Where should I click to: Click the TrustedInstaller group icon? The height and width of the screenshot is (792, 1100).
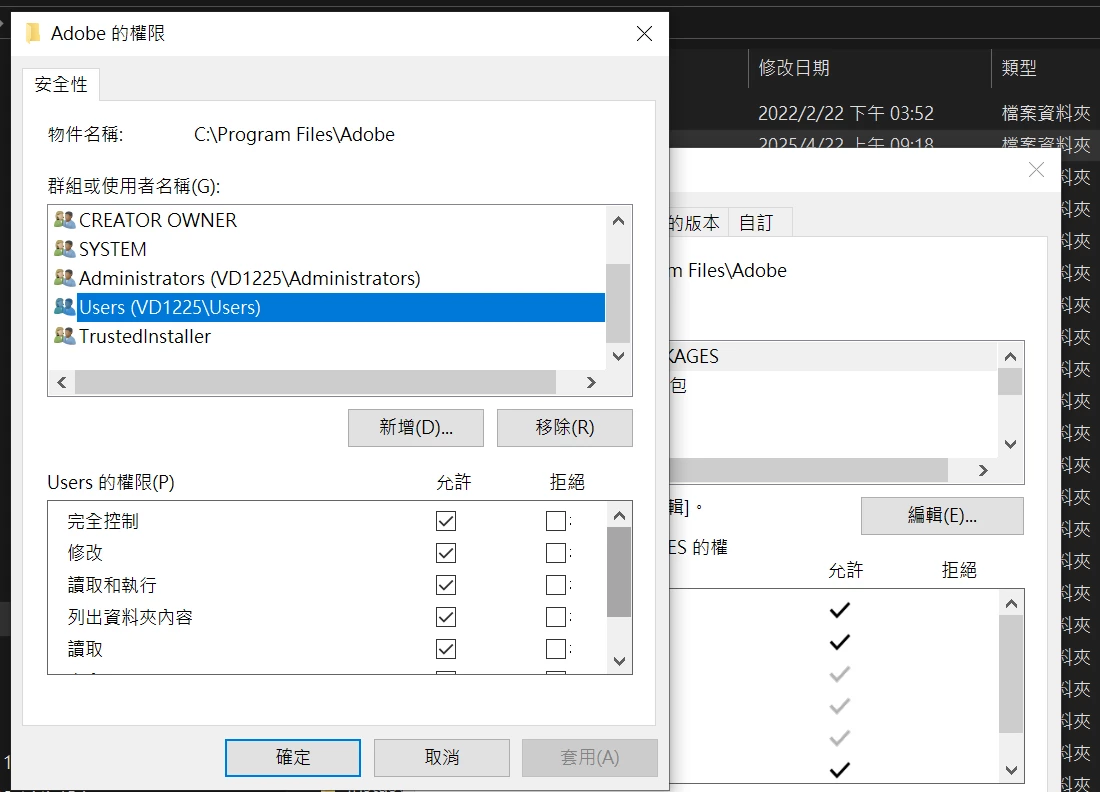click(x=65, y=336)
